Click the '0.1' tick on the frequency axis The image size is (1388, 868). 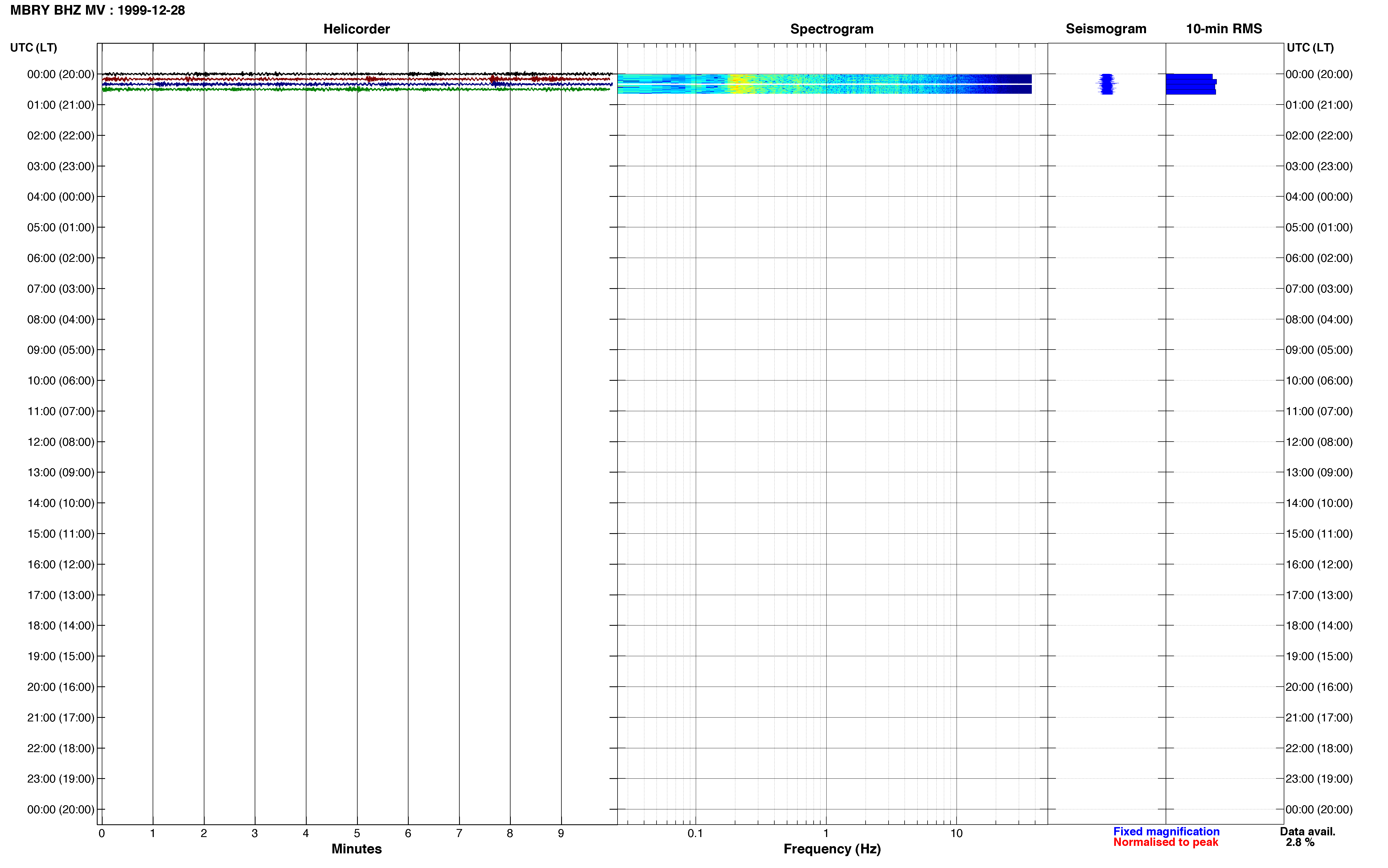(x=695, y=833)
